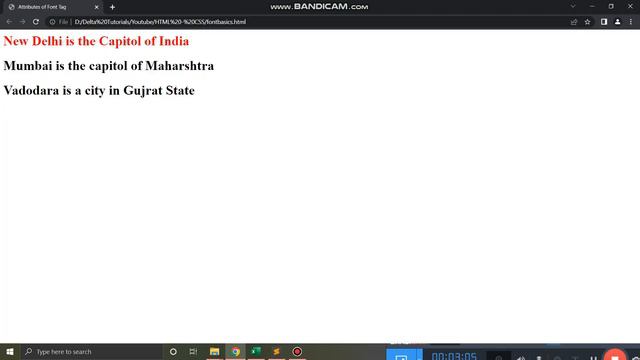Click the Mumbai is the capitol heading

109,66
